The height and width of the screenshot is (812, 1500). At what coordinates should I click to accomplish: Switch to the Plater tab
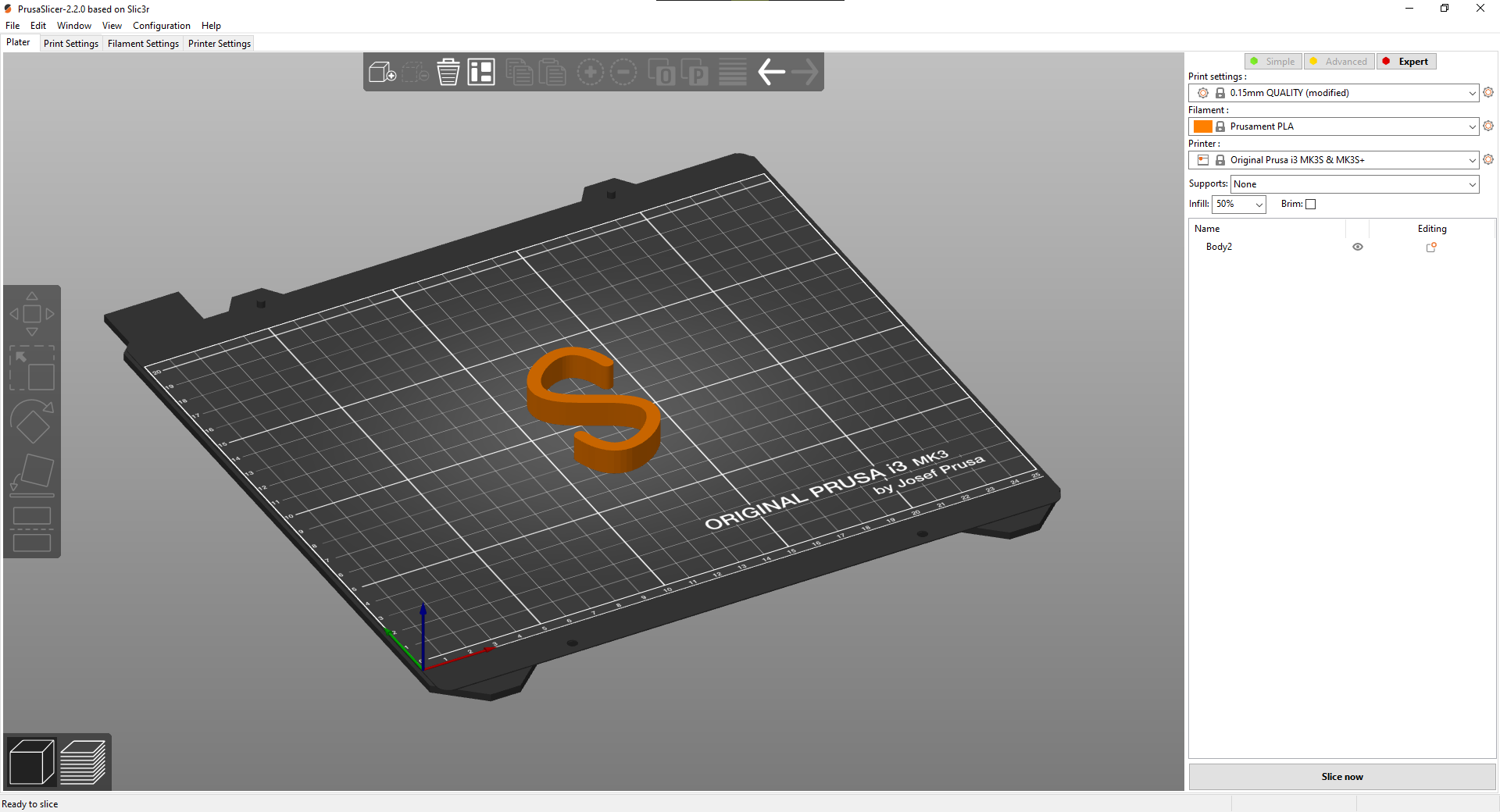(19, 43)
